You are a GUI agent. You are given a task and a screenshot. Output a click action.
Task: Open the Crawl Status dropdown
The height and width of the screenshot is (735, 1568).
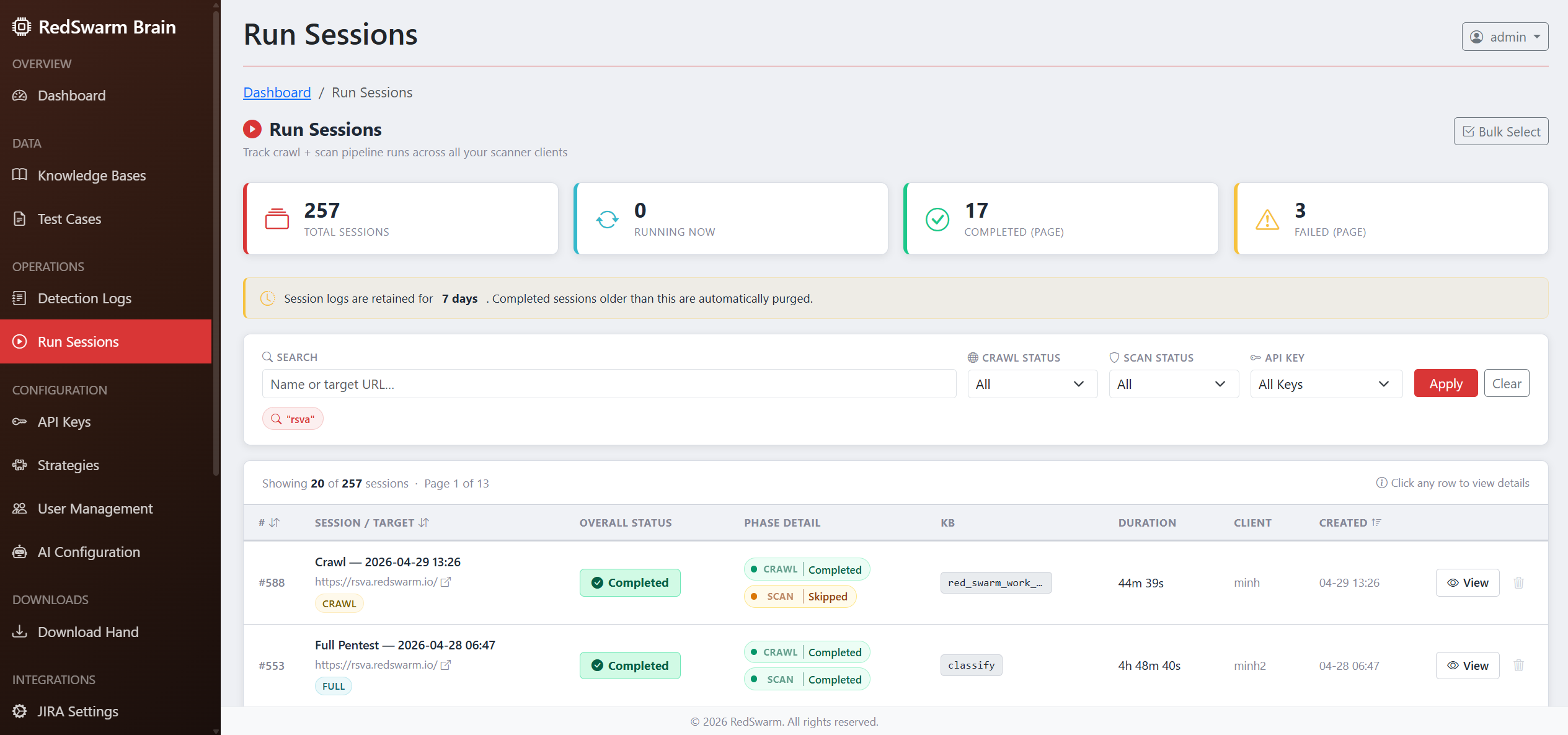pyautogui.click(x=1032, y=383)
